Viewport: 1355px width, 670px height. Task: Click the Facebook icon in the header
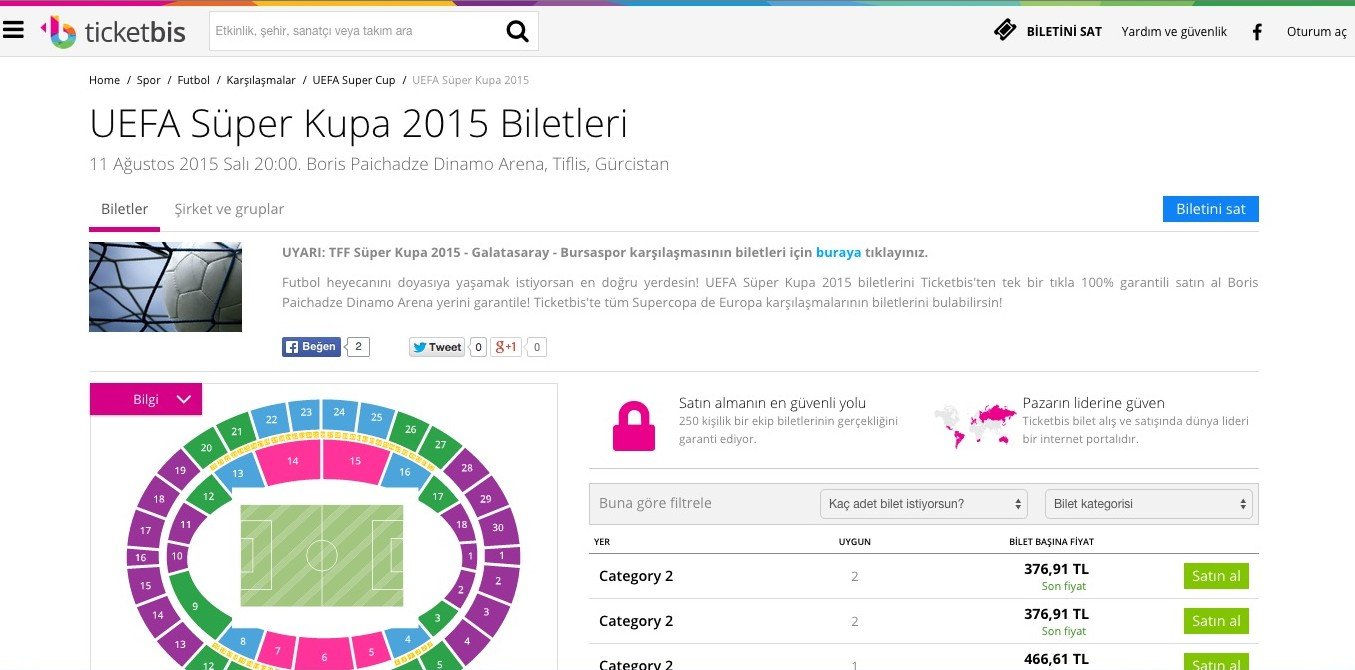(x=1256, y=31)
